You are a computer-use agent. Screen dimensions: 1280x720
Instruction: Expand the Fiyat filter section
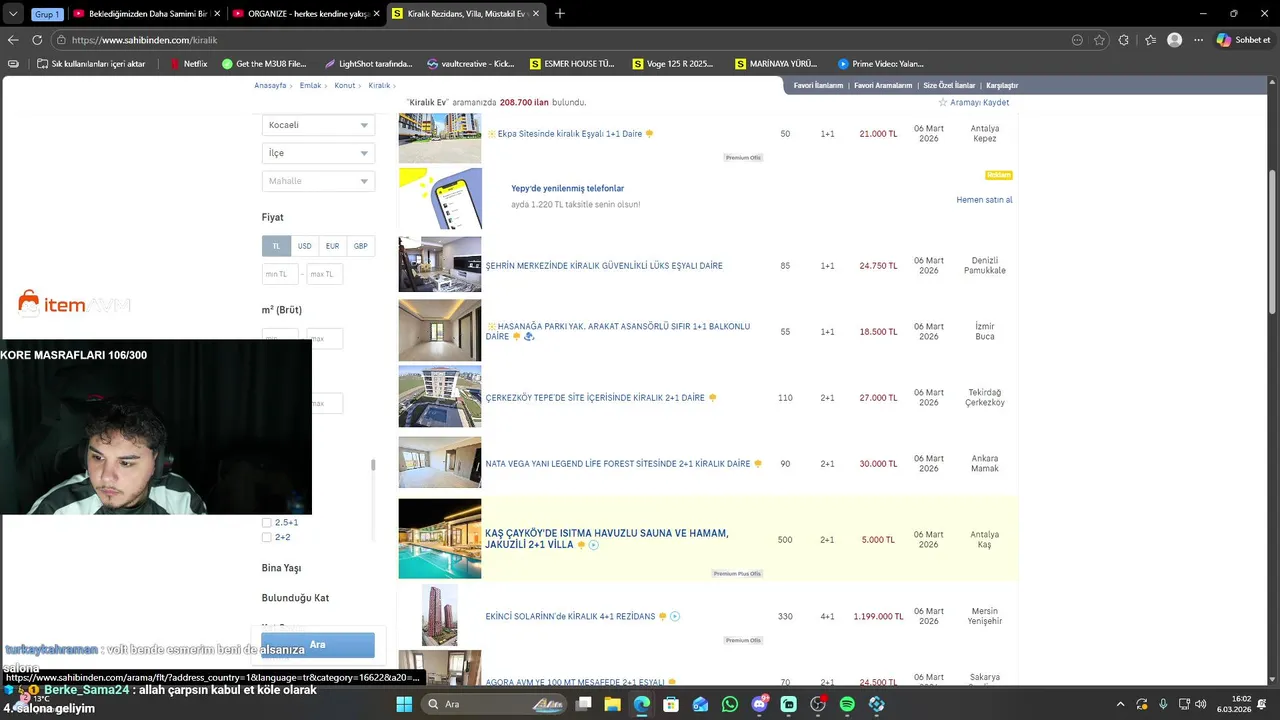tap(272, 217)
